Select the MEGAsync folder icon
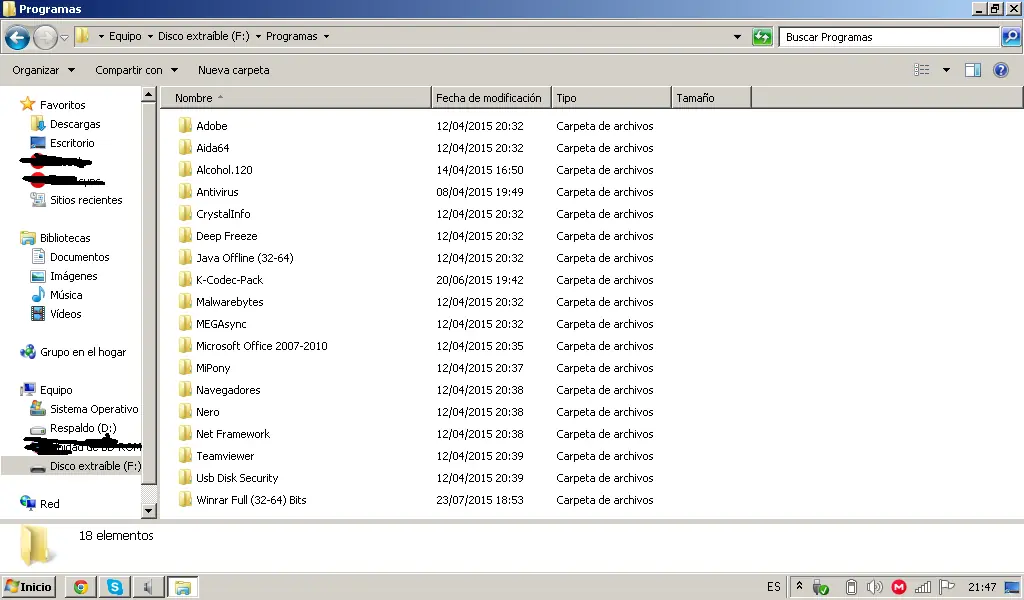Screen dimensions: 1024x600 tap(185, 324)
